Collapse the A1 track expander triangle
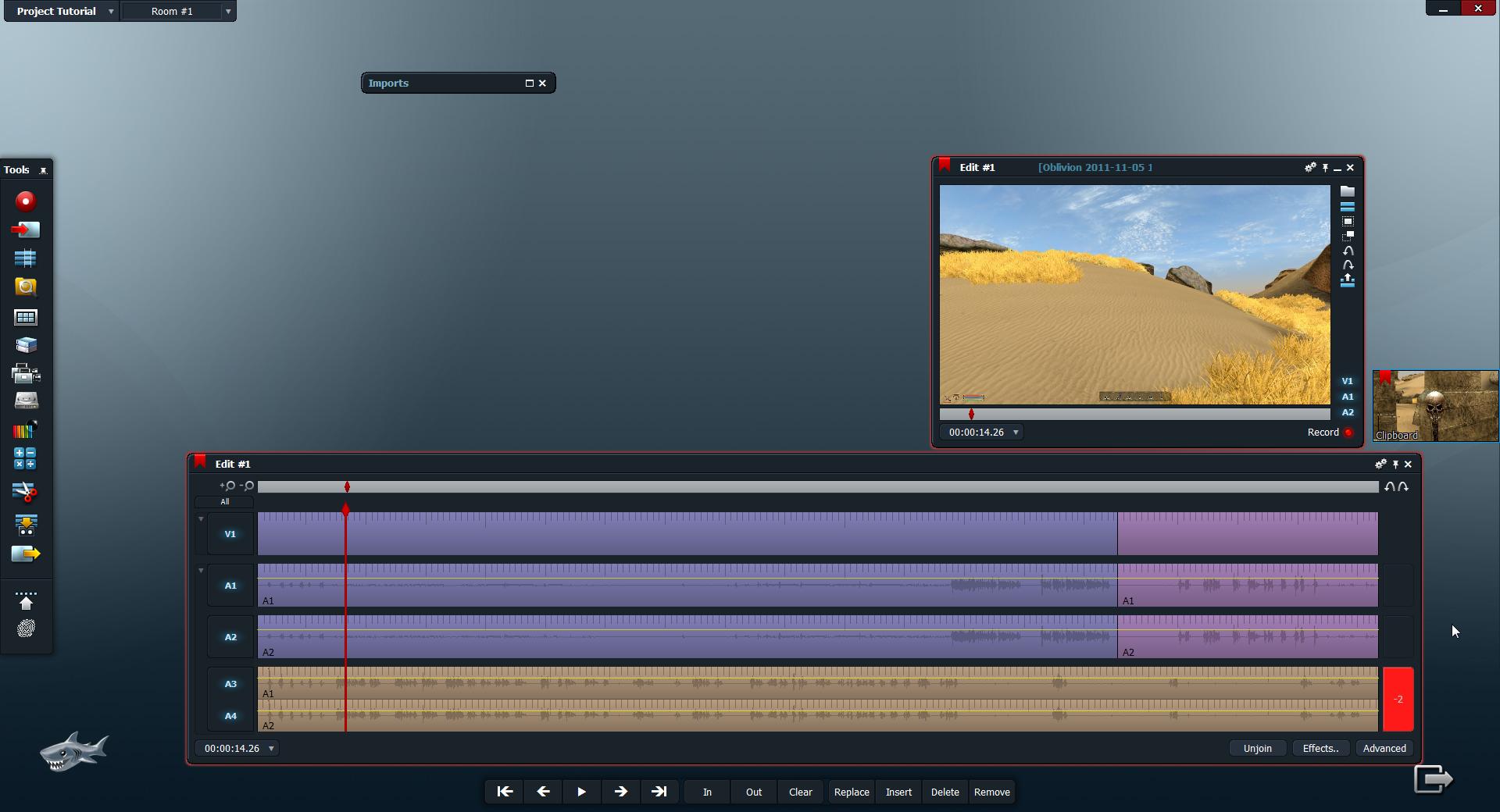The height and width of the screenshot is (812, 1500). pyautogui.click(x=201, y=571)
